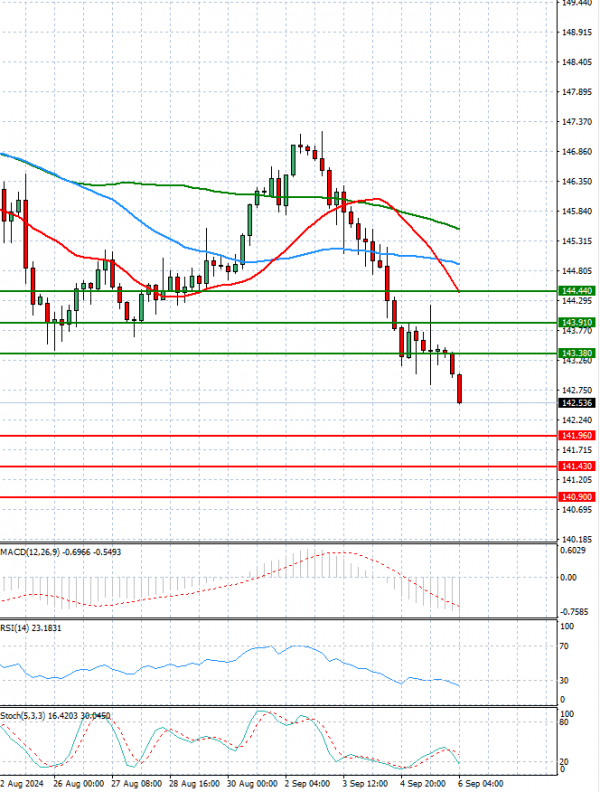Click the 0.6029 value on MACD scale
600x792 pixels.
click(x=573, y=549)
